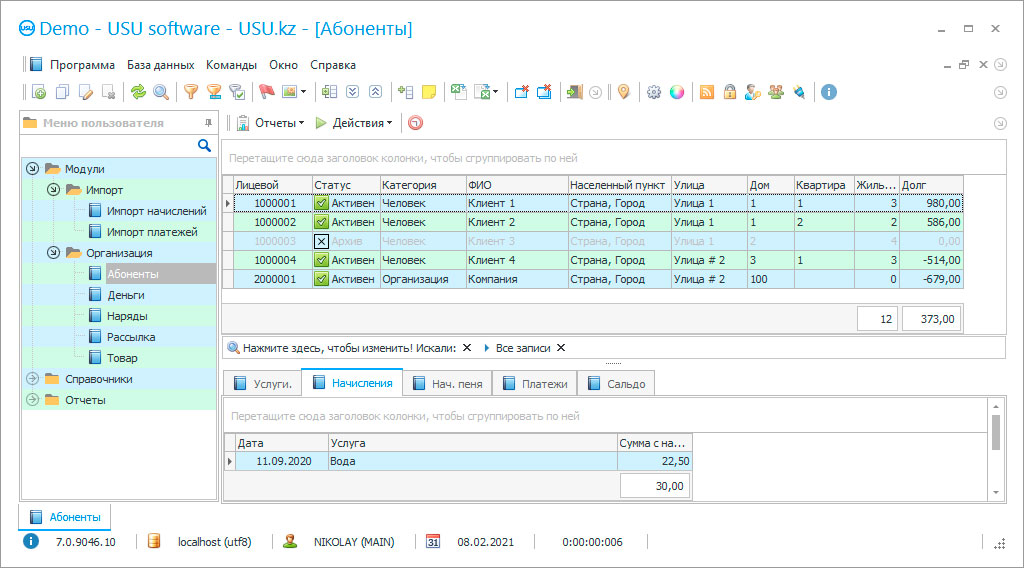Collapse the Организация tree node

click(x=54, y=253)
